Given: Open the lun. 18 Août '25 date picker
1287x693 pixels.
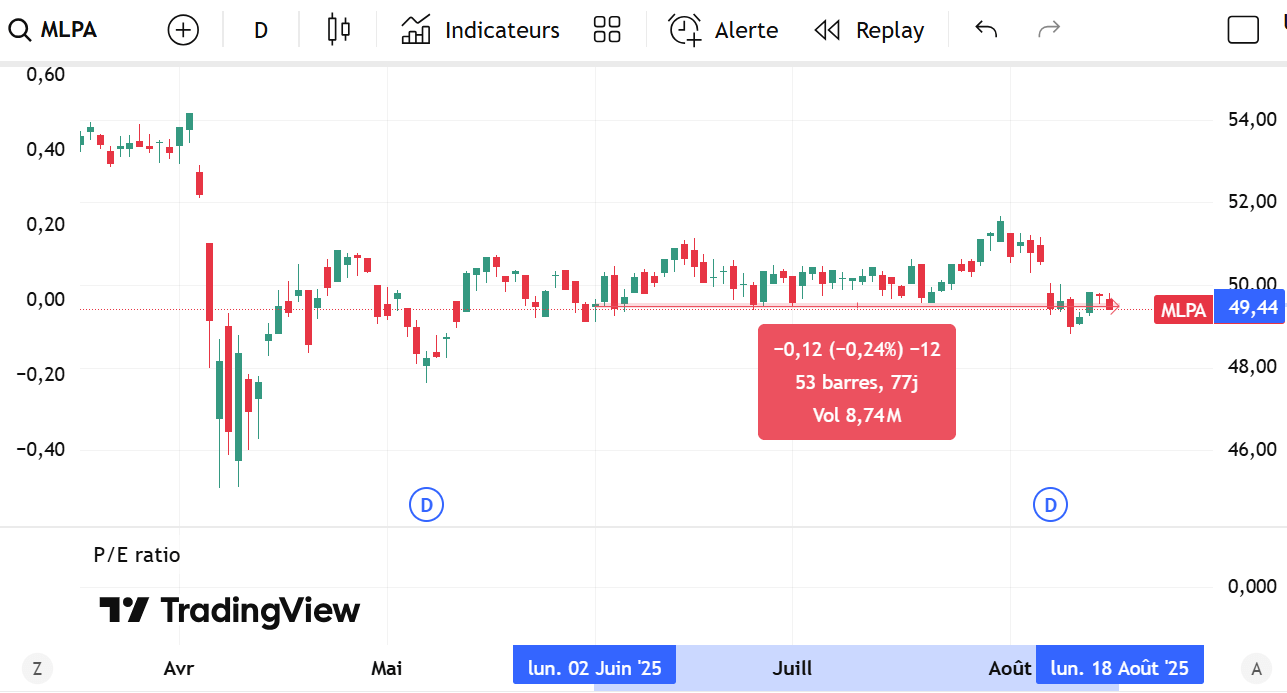Looking at the screenshot, I should 1119,665.
